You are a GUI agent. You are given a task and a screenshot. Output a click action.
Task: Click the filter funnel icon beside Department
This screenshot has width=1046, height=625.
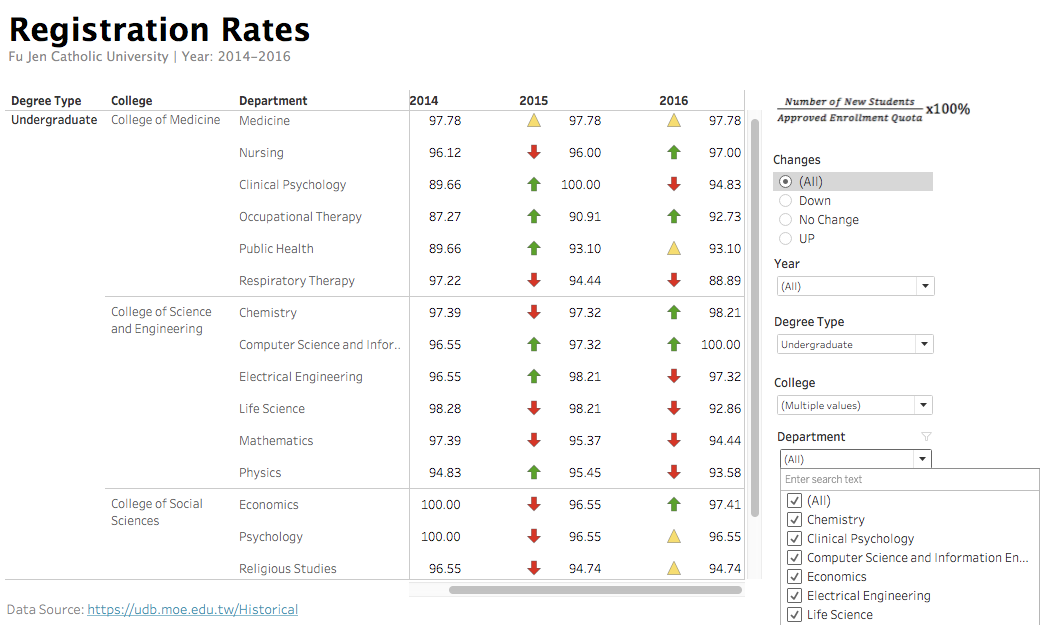pos(925,437)
